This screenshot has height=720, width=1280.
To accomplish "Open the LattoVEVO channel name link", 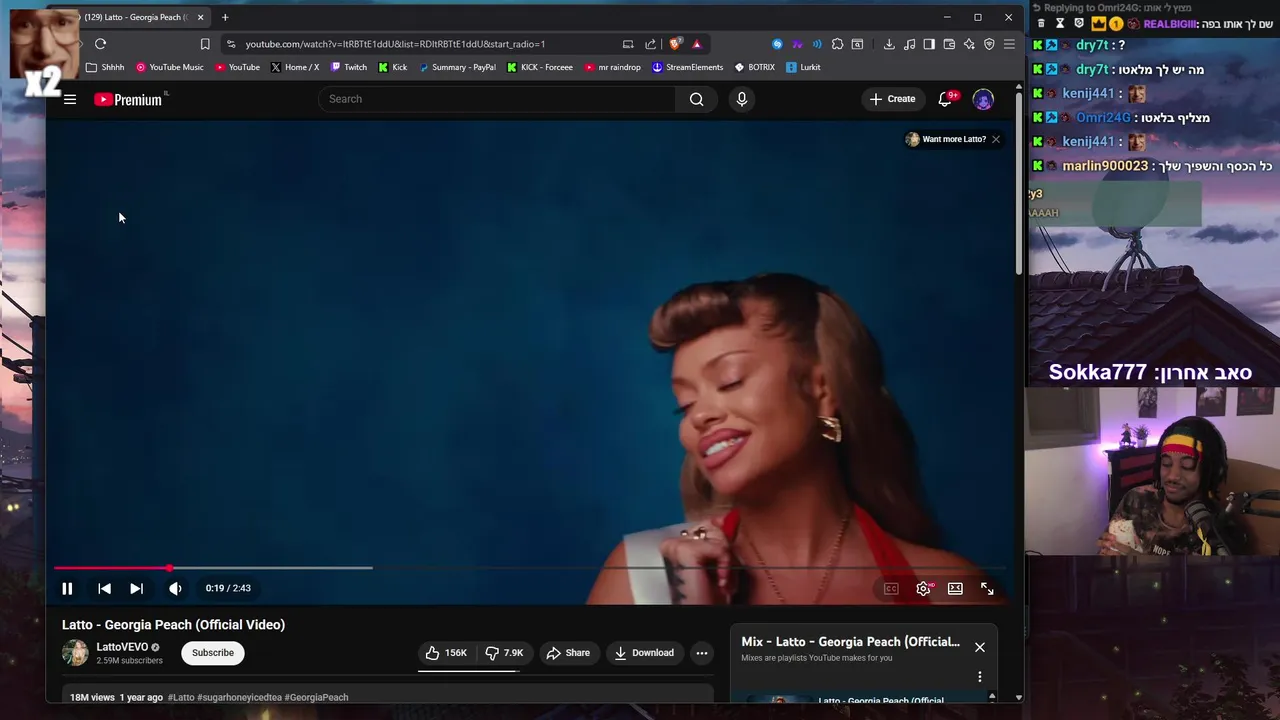I will point(122,647).
